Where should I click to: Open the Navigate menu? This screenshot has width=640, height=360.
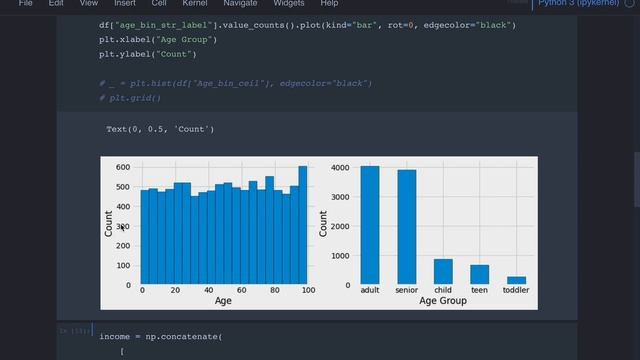click(240, 3)
